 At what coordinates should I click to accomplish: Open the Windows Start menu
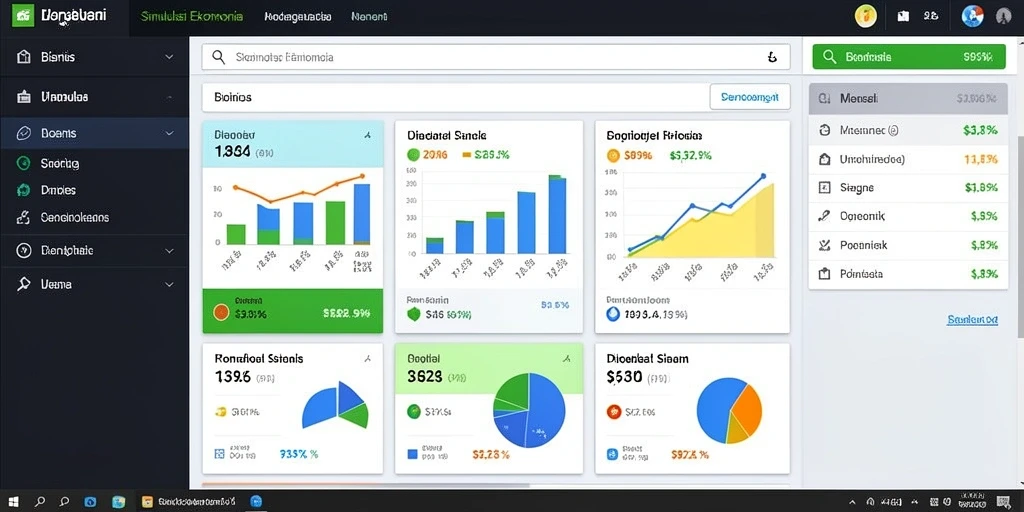[x=12, y=502]
